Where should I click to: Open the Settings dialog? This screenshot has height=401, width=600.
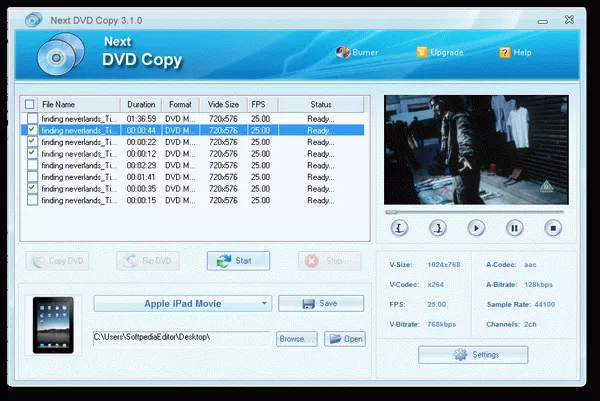coord(473,355)
